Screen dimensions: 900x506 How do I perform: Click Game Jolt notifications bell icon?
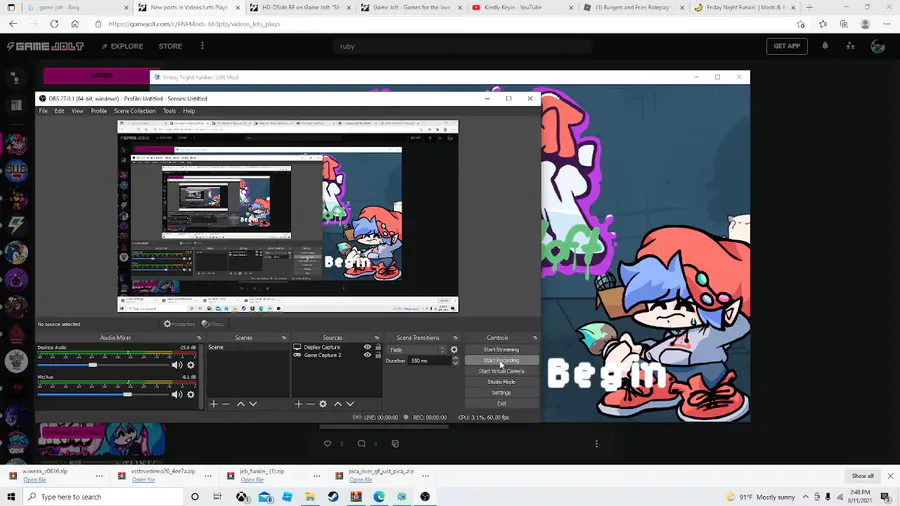(825, 46)
